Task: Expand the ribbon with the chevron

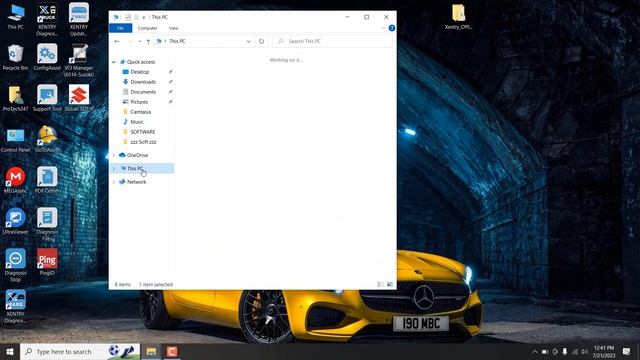Action: [x=383, y=28]
